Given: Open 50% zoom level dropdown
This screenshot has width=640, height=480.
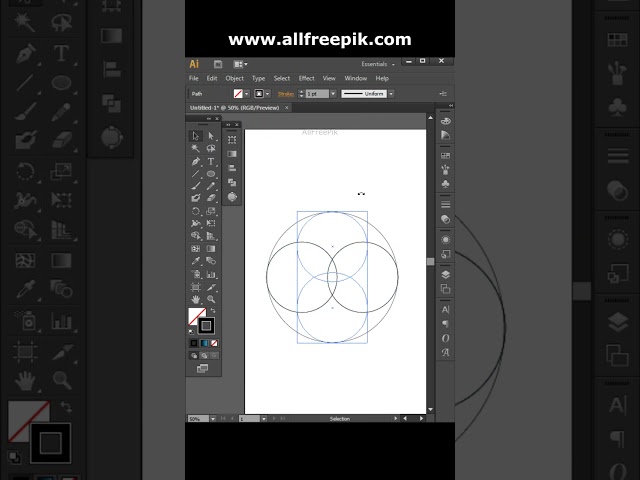Looking at the screenshot, I should pos(213,419).
